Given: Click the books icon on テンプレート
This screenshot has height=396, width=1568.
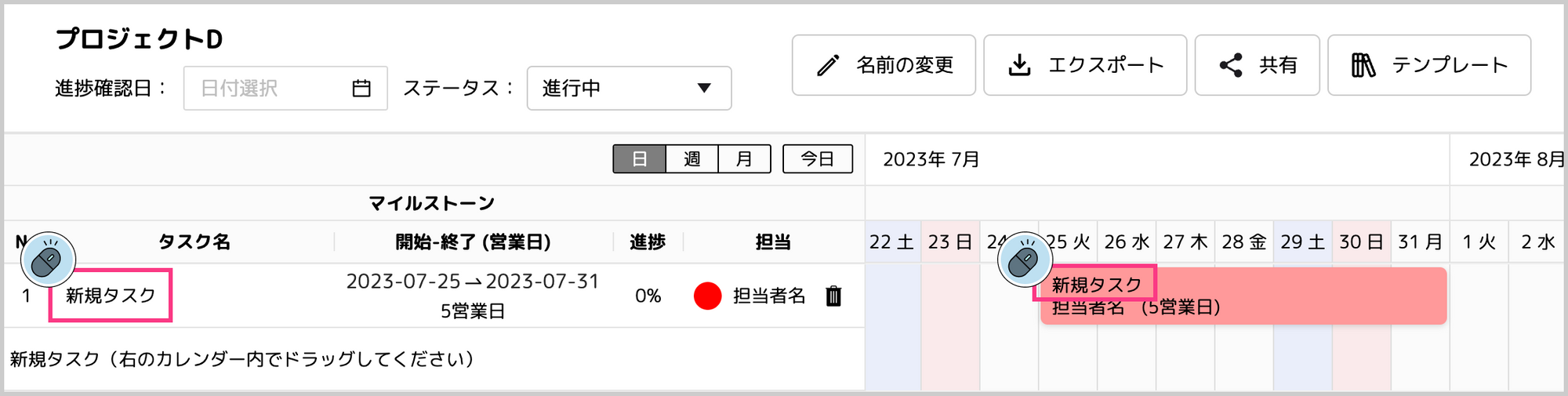Looking at the screenshot, I should point(1363,65).
